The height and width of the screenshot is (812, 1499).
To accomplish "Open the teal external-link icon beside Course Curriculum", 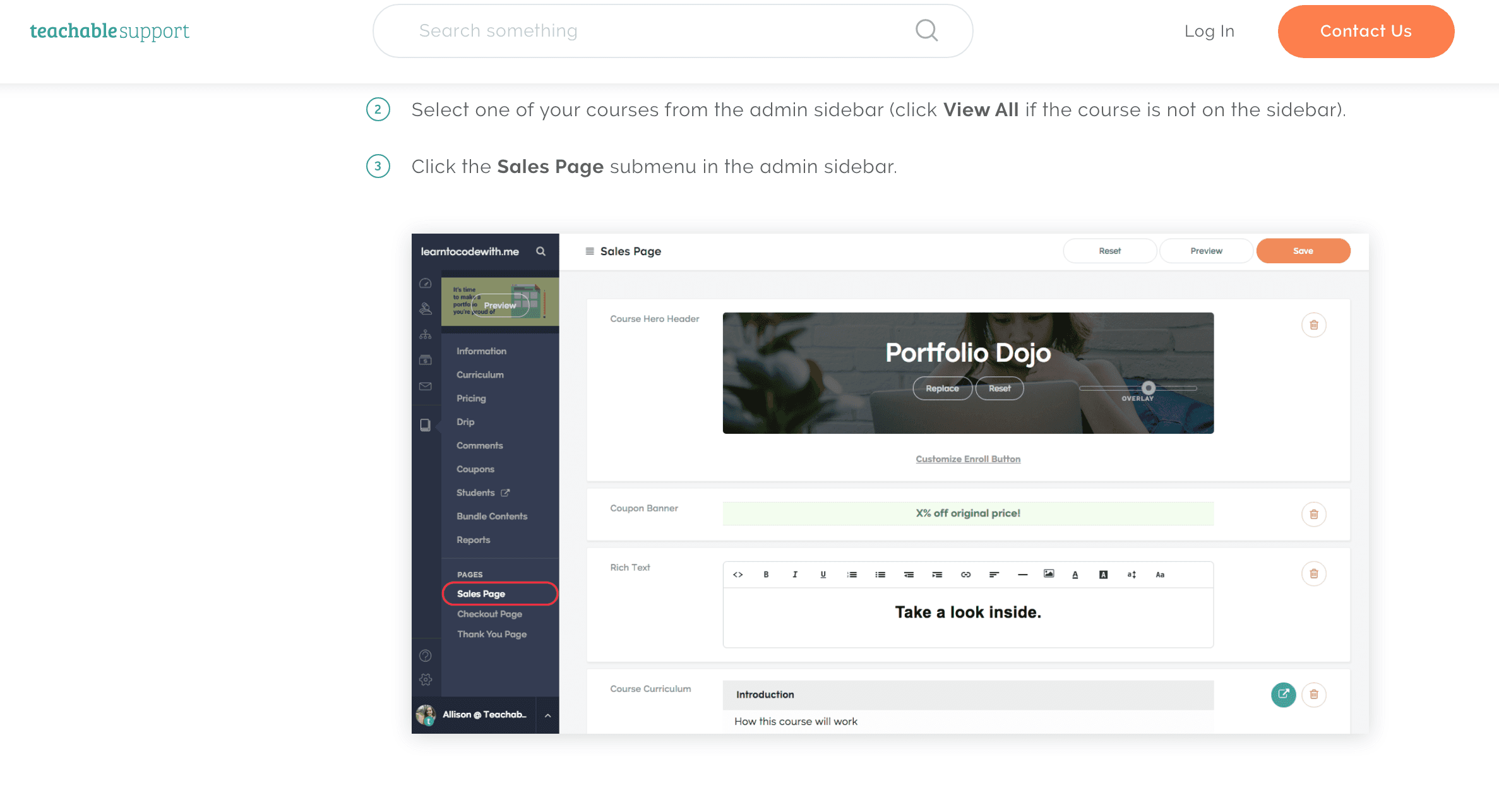I will click(1283, 695).
